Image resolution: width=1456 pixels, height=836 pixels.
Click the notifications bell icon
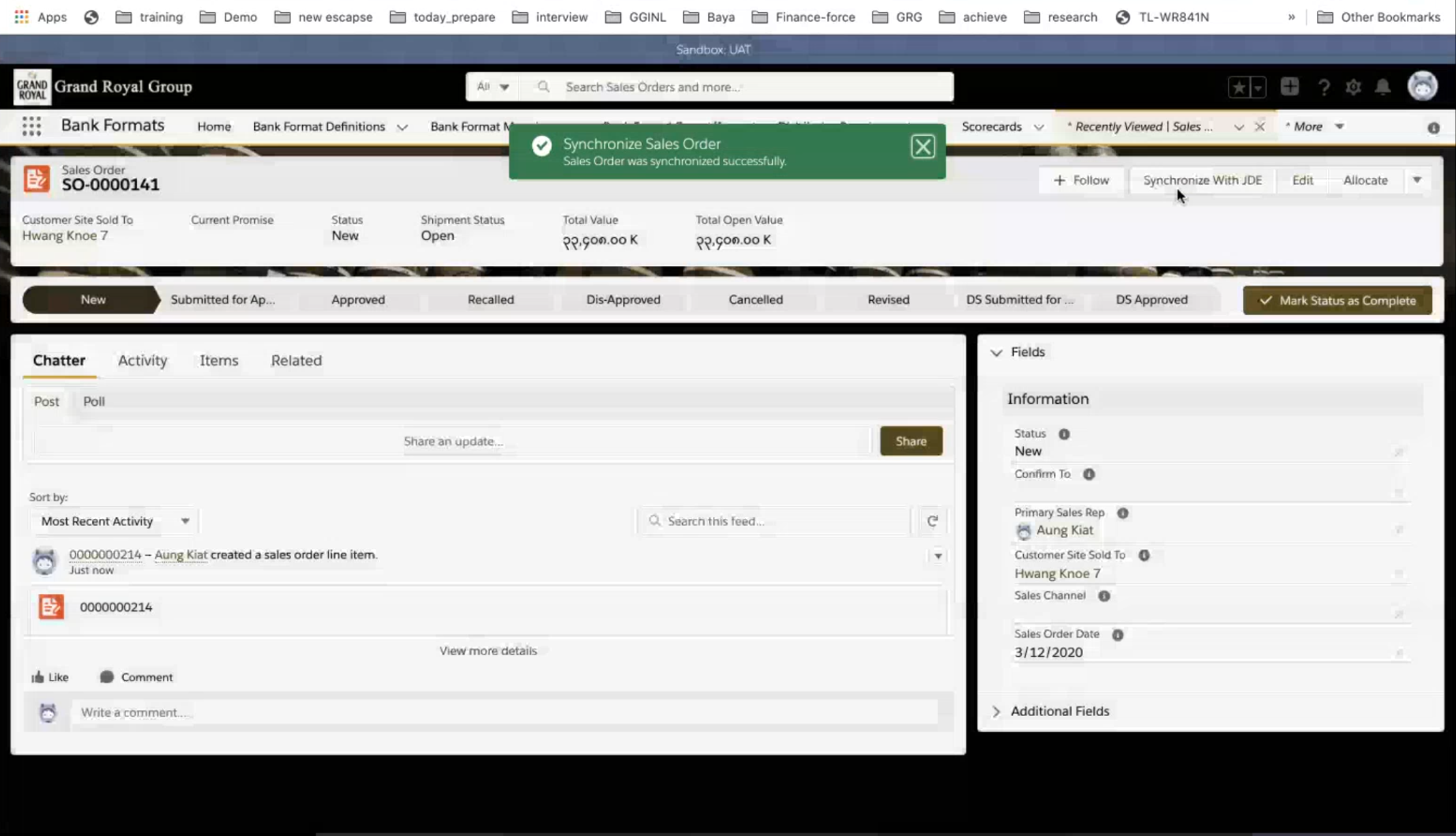(x=1382, y=87)
